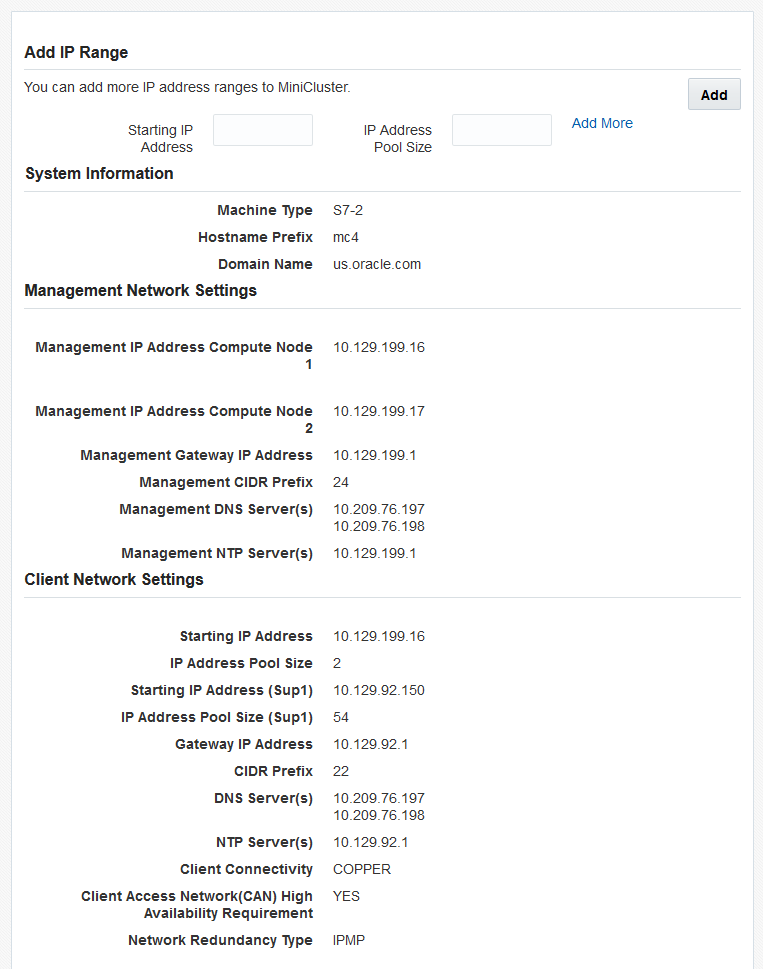This screenshot has width=763, height=969.
Task: Select CAN High Availability value YES
Action: coord(347,897)
